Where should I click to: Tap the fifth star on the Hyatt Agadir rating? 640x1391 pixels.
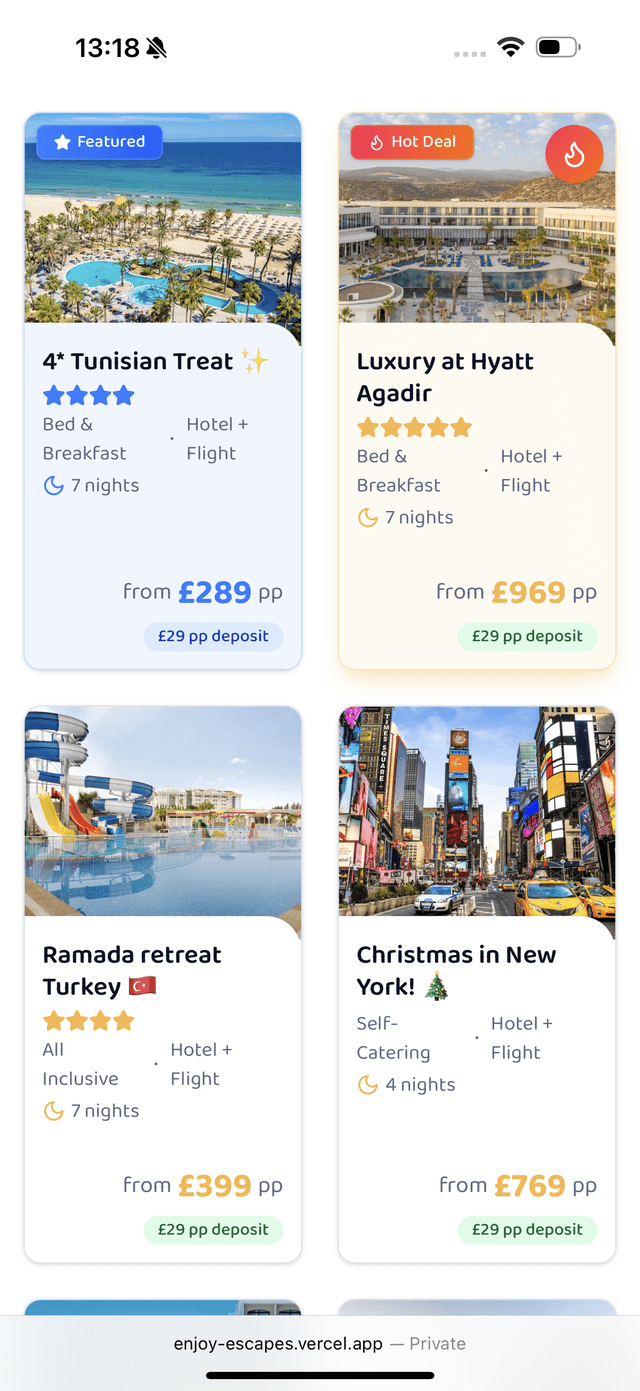[x=459, y=427]
